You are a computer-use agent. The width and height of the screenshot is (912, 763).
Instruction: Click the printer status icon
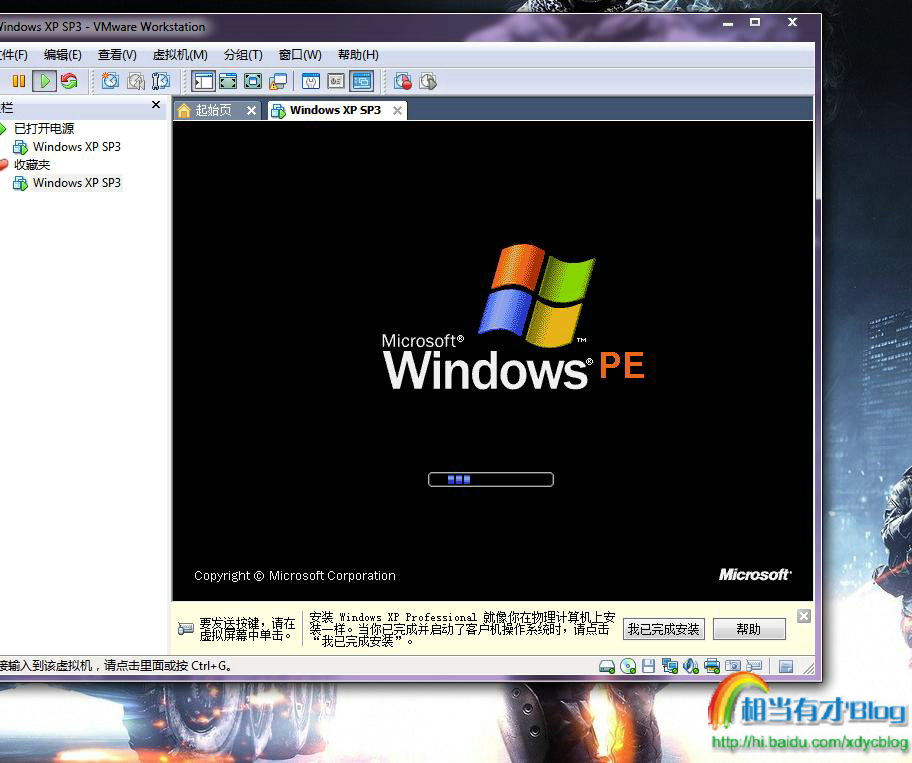pyautogui.click(x=712, y=666)
